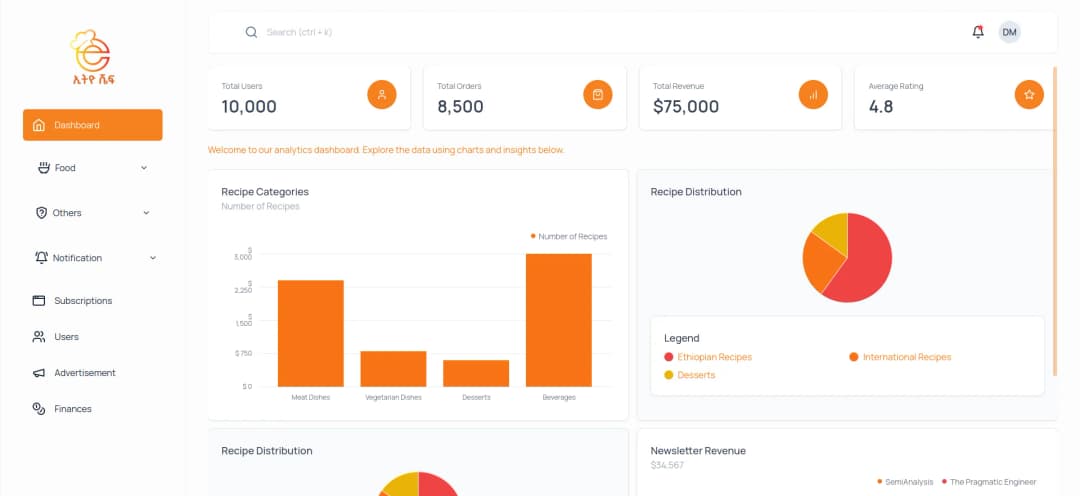Open notifications via top bar bell icon

(x=978, y=32)
